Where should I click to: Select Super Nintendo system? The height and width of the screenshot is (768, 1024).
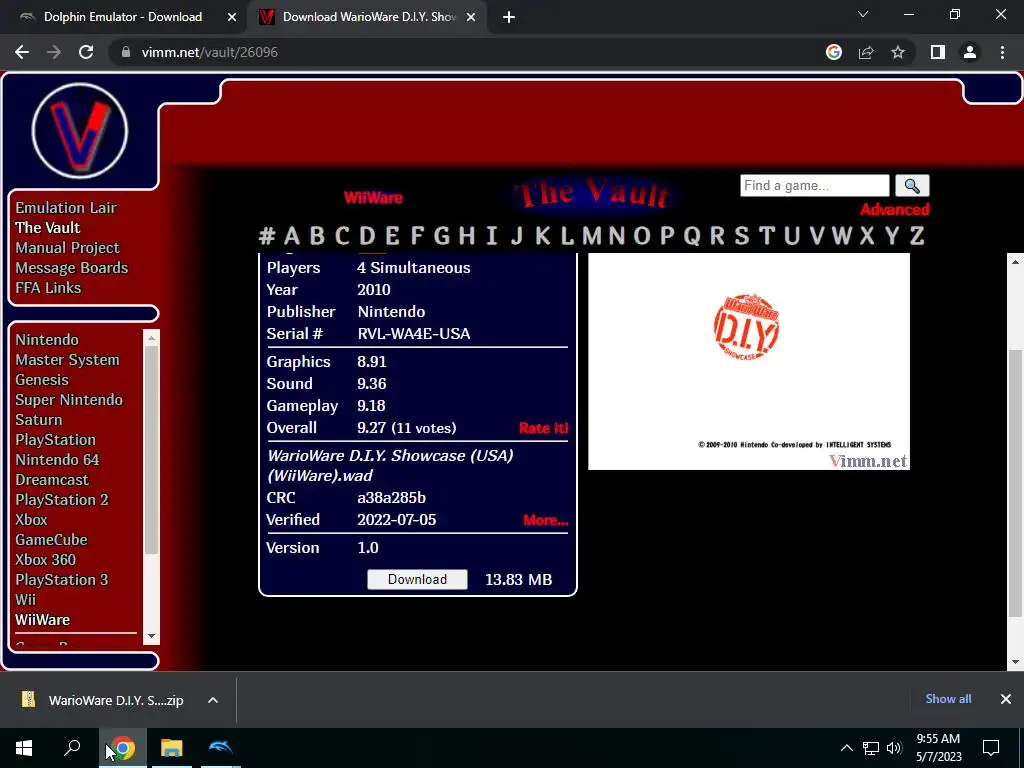click(69, 400)
